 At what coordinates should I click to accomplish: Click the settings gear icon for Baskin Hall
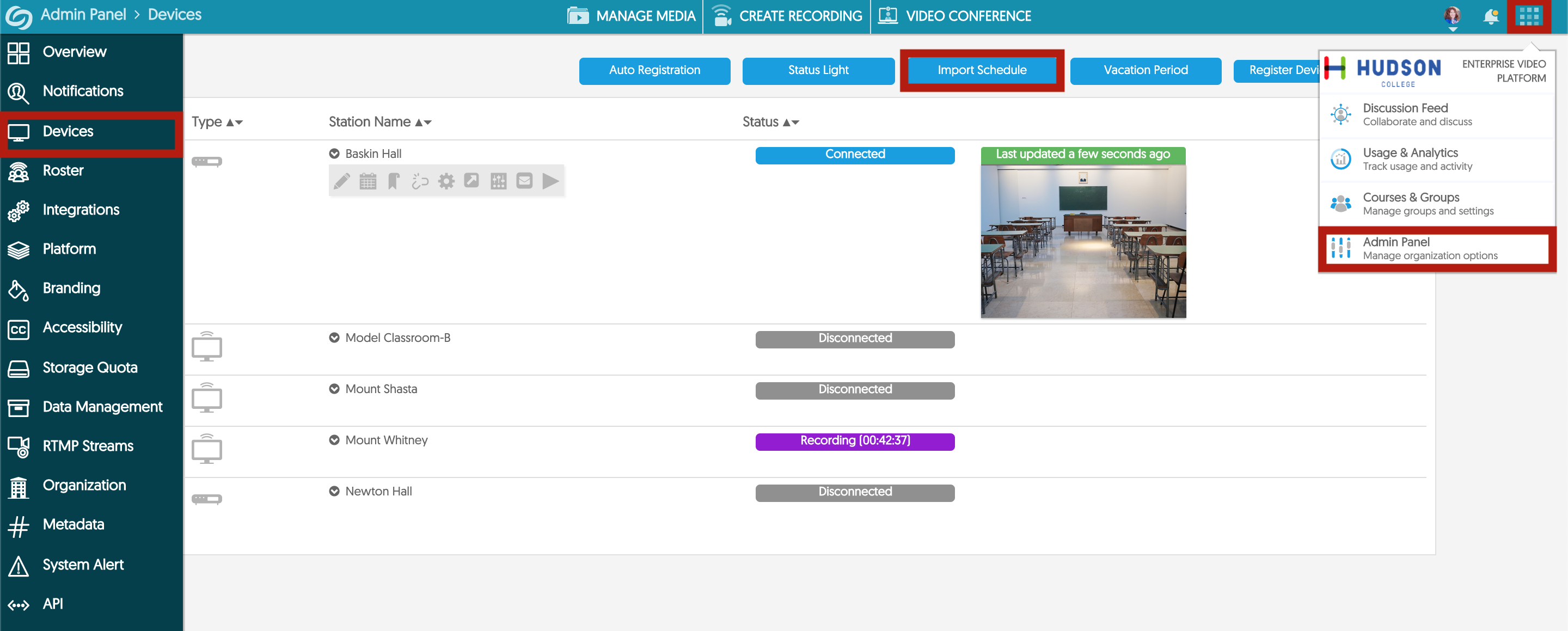pyautogui.click(x=446, y=181)
